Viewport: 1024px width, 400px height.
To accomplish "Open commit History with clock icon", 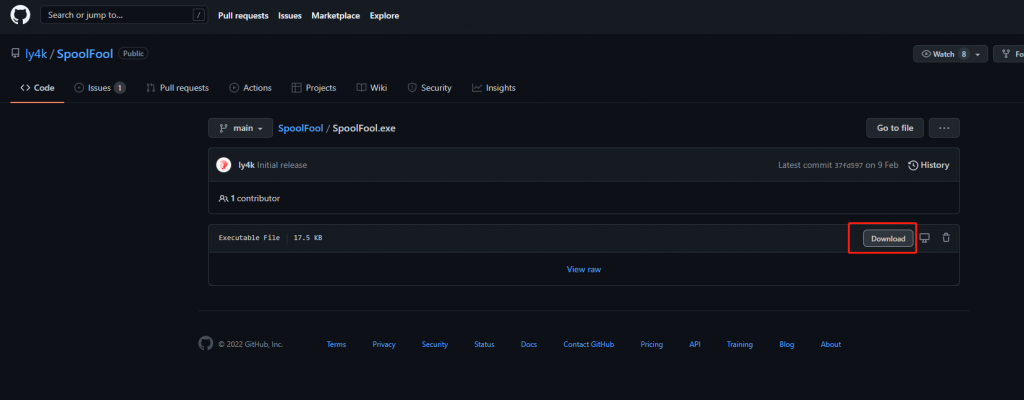I will (929, 165).
